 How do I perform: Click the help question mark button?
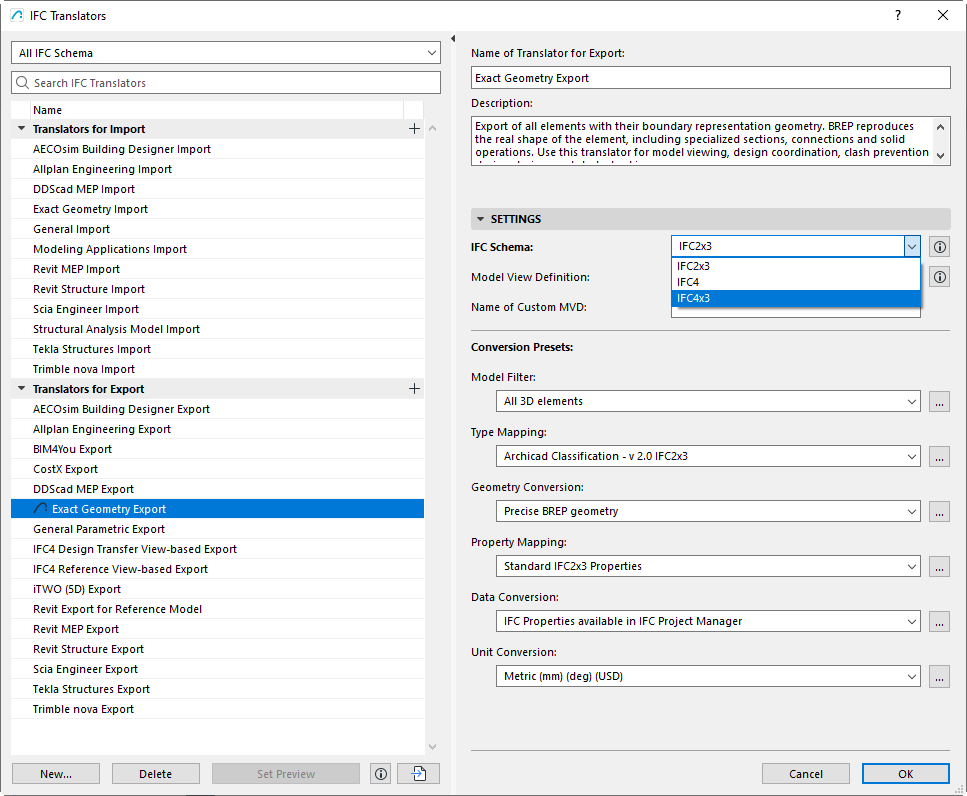coord(898,15)
